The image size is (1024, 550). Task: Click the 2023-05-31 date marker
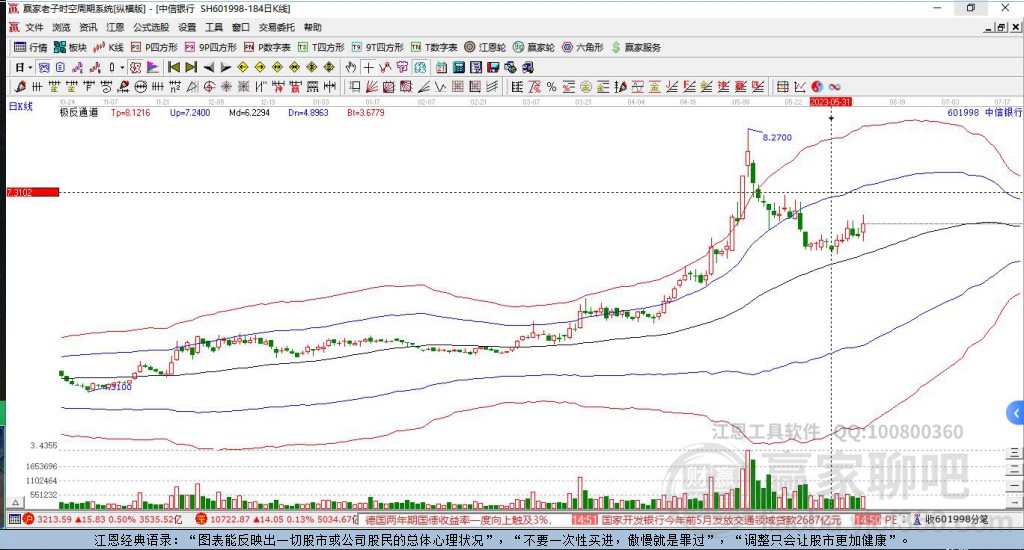tap(831, 102)
